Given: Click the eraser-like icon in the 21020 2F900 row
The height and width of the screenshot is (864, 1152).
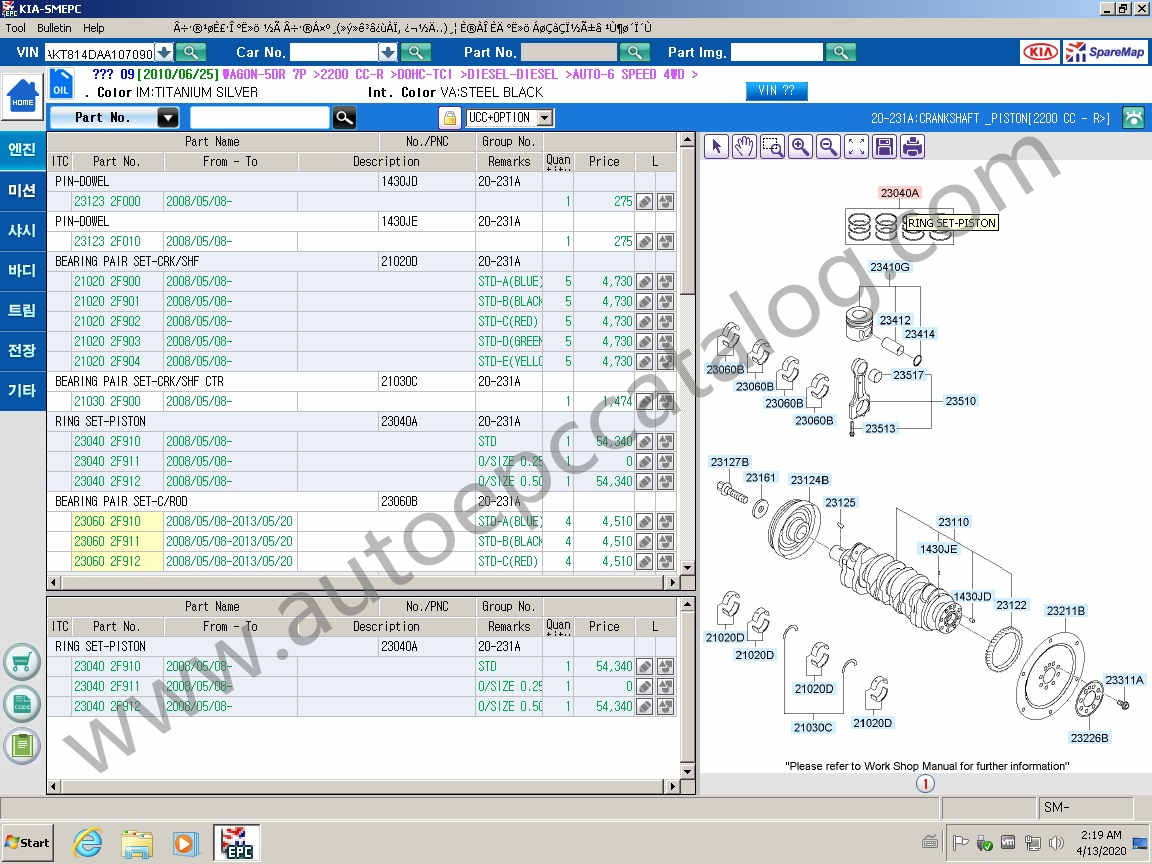Looking at the screenshot, I should 644,281.
